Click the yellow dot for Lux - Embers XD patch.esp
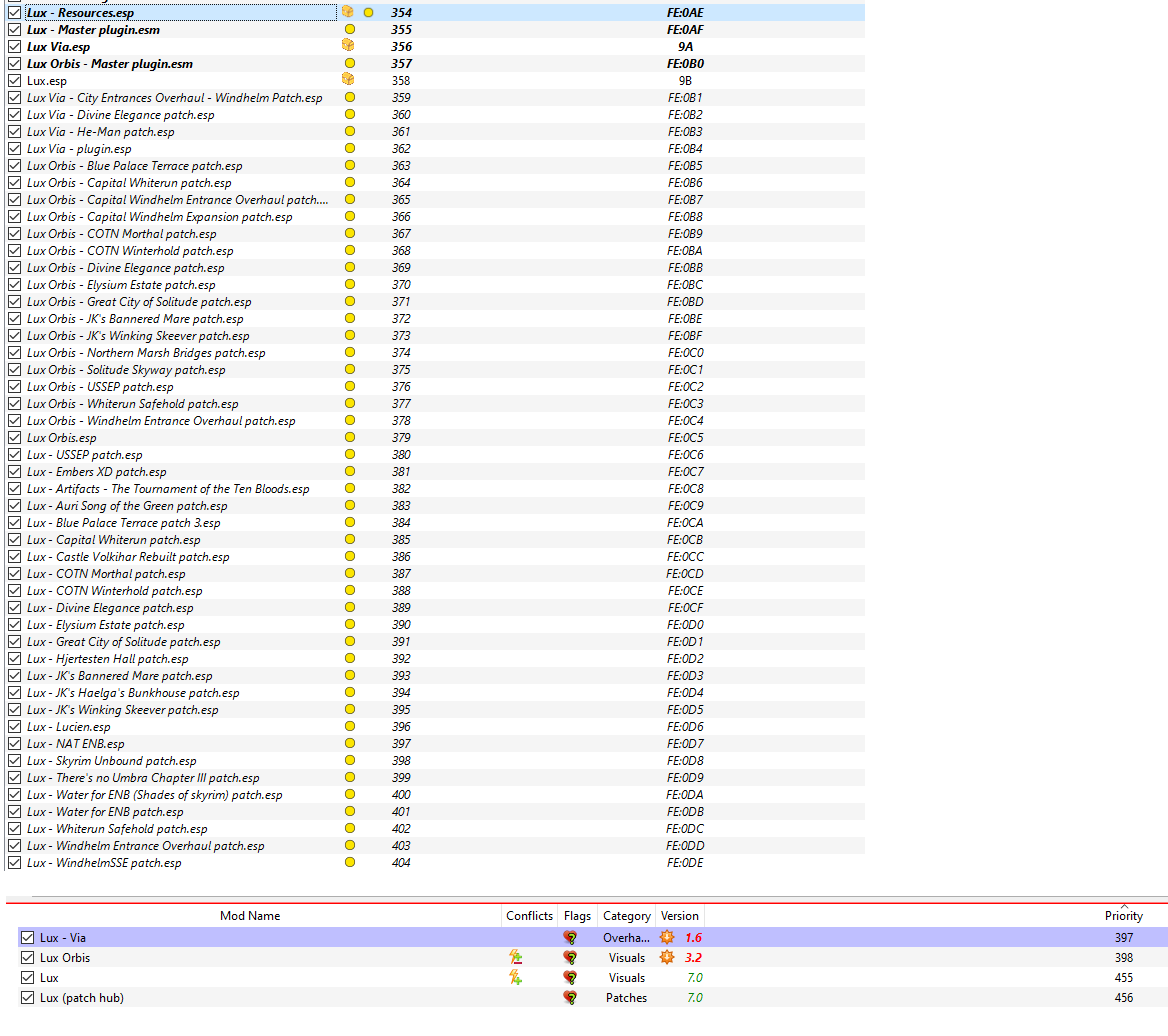The image size is (1168, 1036). [349, 471]
